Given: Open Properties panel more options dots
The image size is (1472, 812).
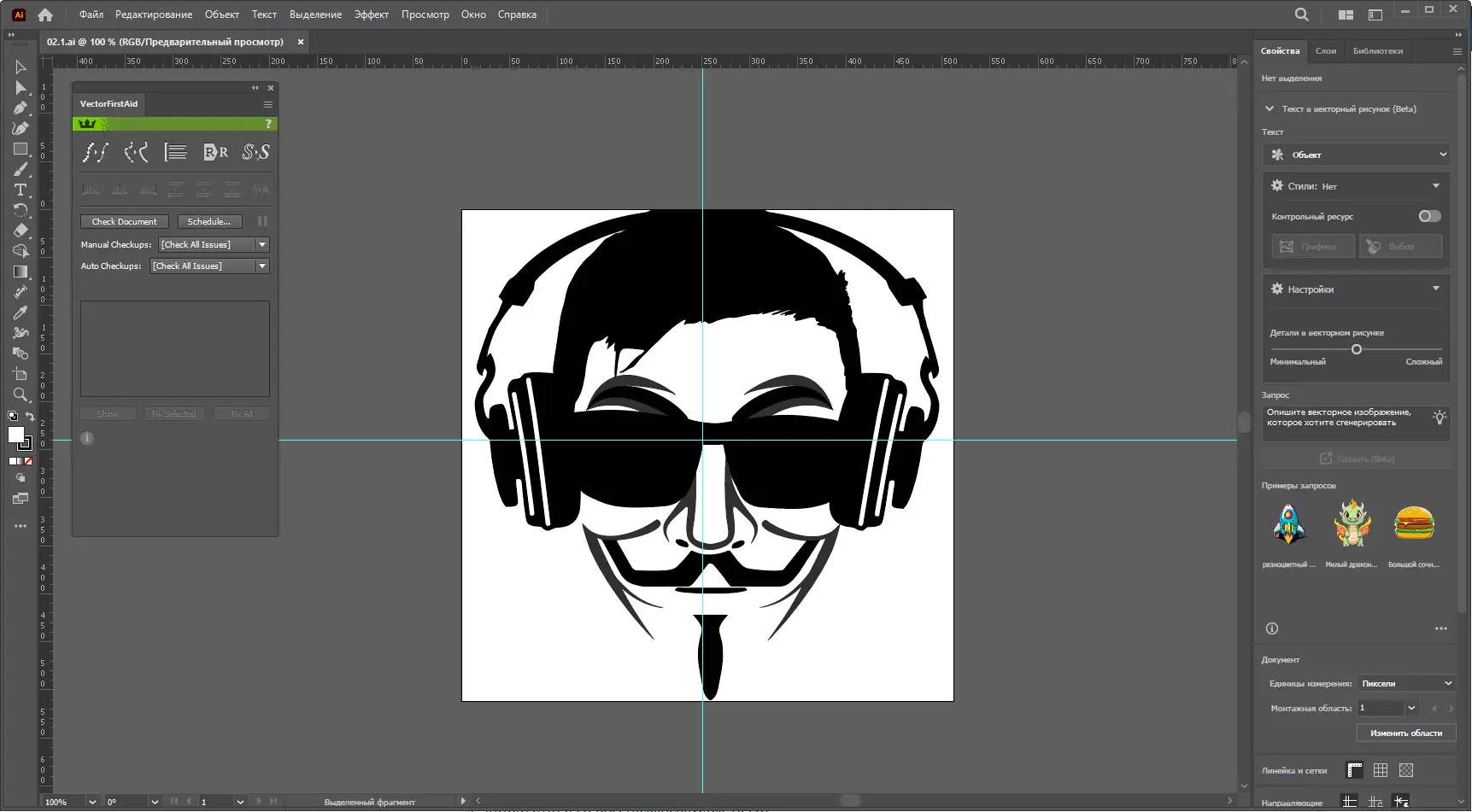Looking at the screenshot, I should (x=1441, y=628).
